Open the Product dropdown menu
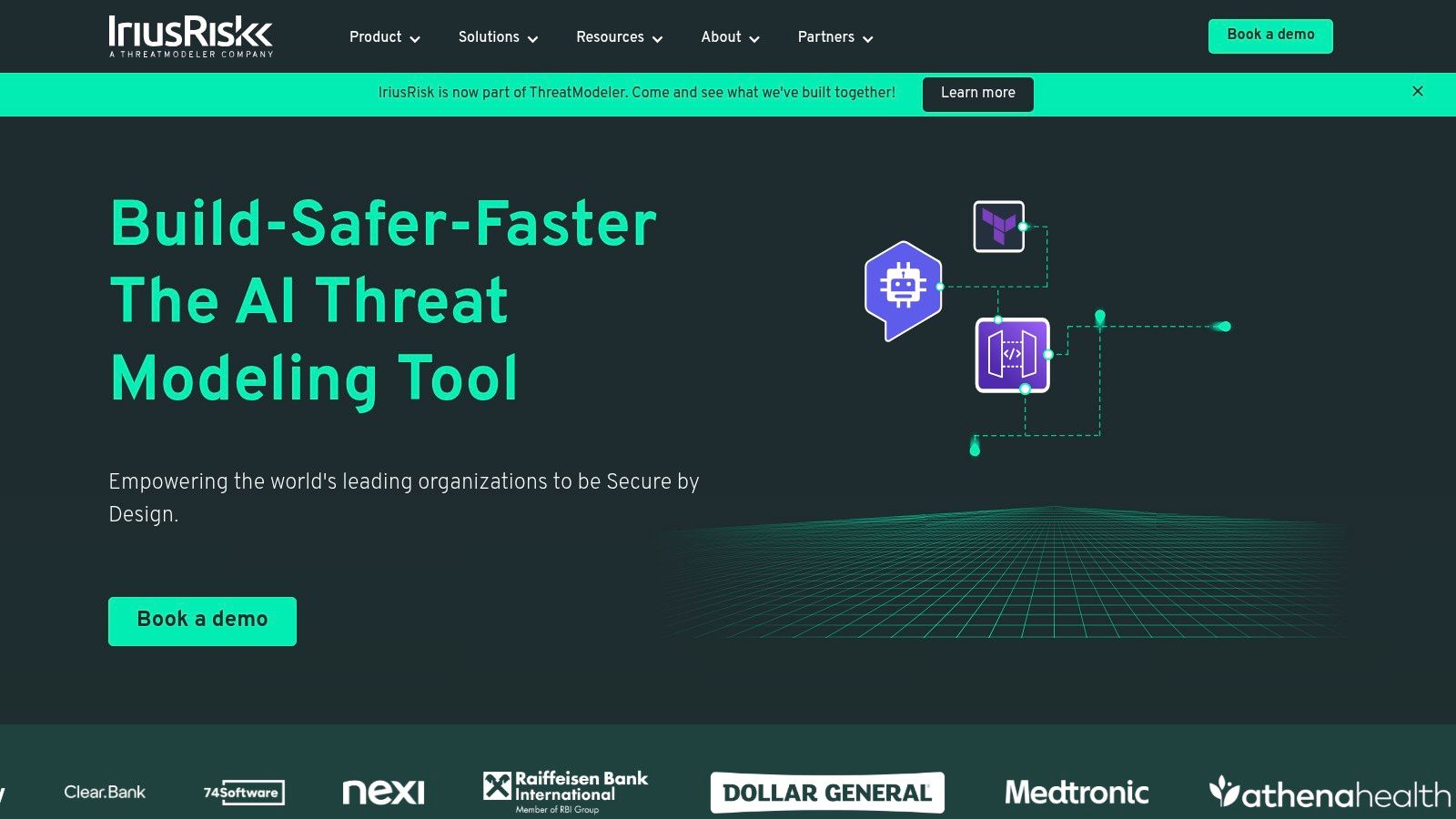 pos(385,37)
